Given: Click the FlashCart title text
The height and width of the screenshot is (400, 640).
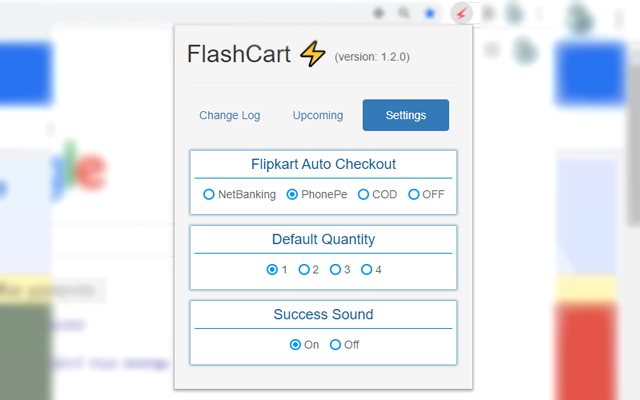Looking at the screenshot, I should pos(238,54).
